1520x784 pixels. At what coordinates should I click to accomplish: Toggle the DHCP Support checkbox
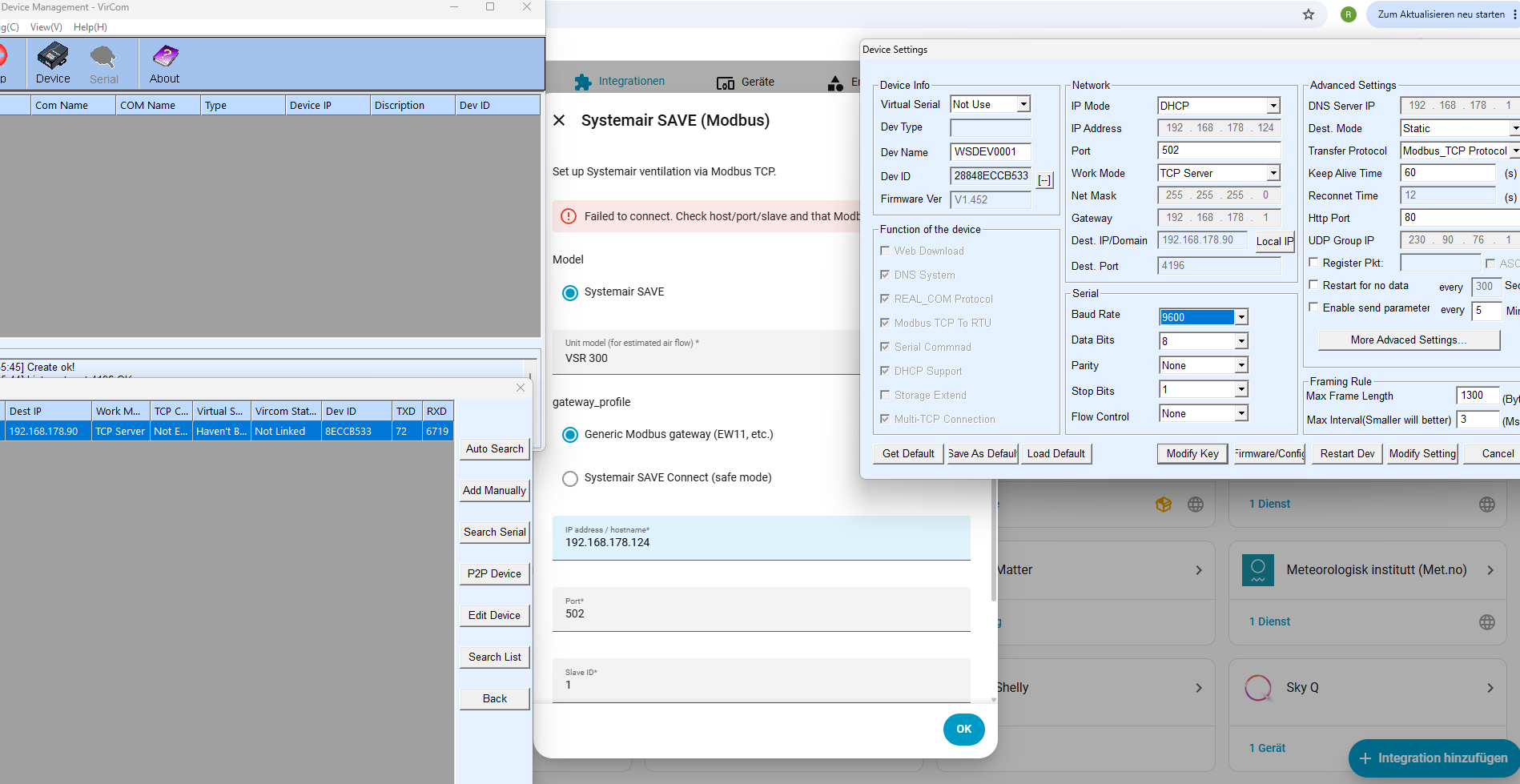click(x=885, y=371)
